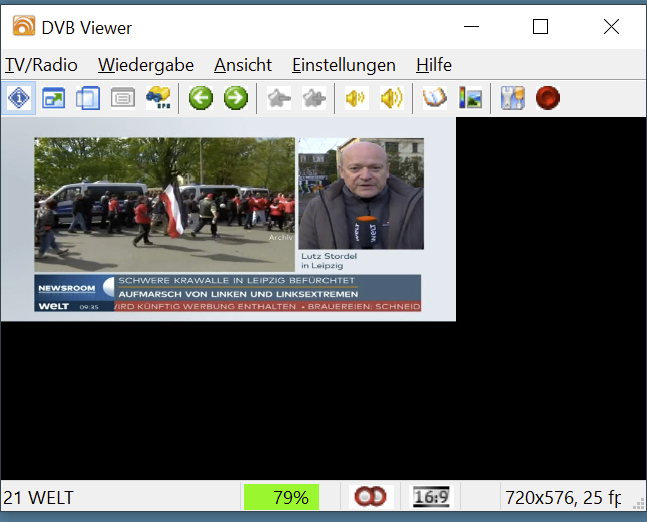The image size is (647, 522).
Task: Open the Ansicht menu
Action: [243, 65]
